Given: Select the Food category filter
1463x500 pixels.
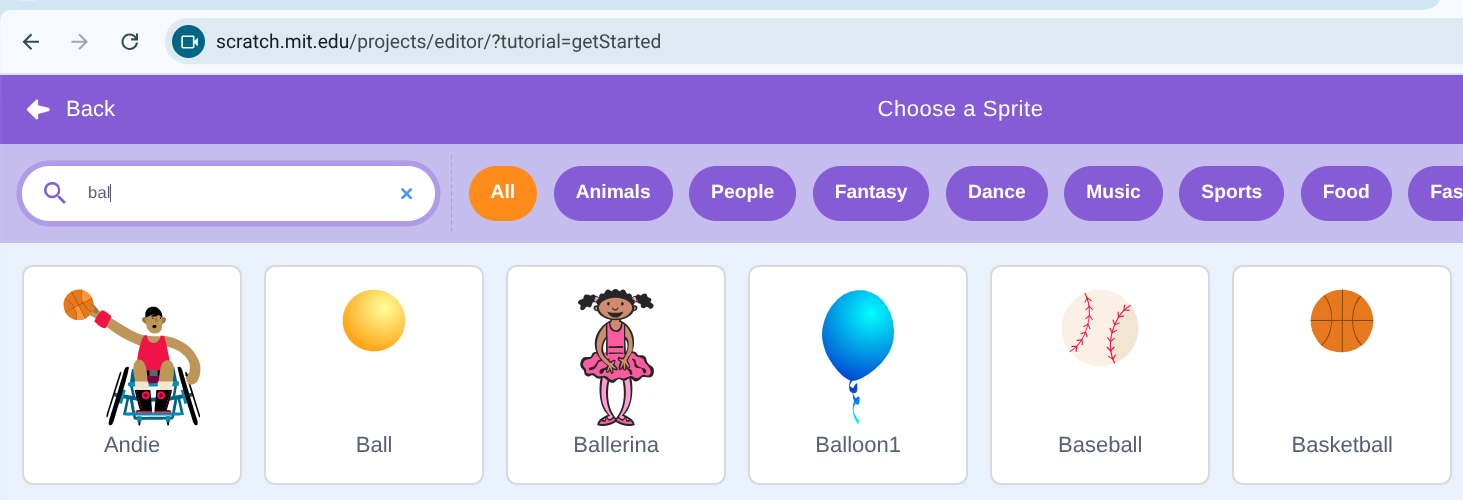Looking at the screenshot, I should 1345,192.
